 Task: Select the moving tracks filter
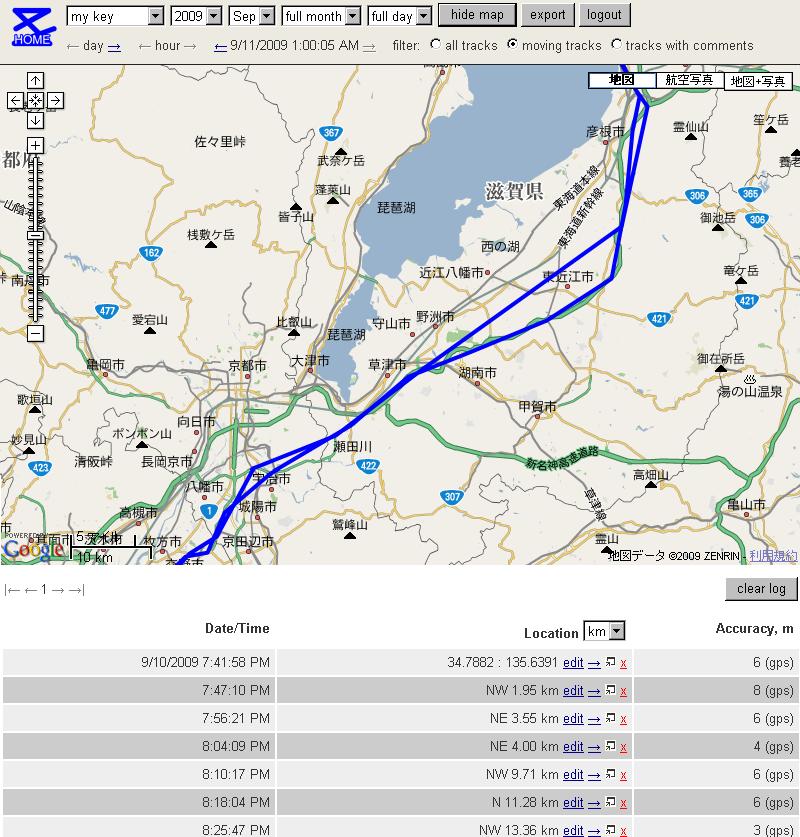(x=512, y=44)
